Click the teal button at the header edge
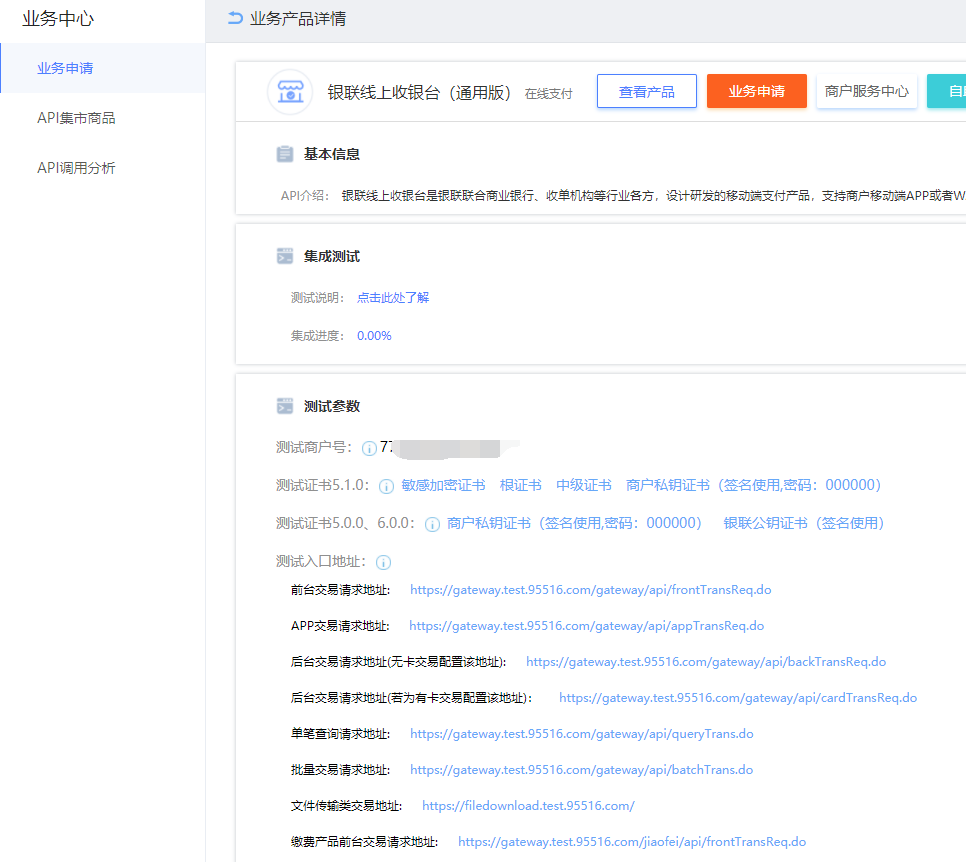This screenshot has height=862, width=966. coord(947,91)
